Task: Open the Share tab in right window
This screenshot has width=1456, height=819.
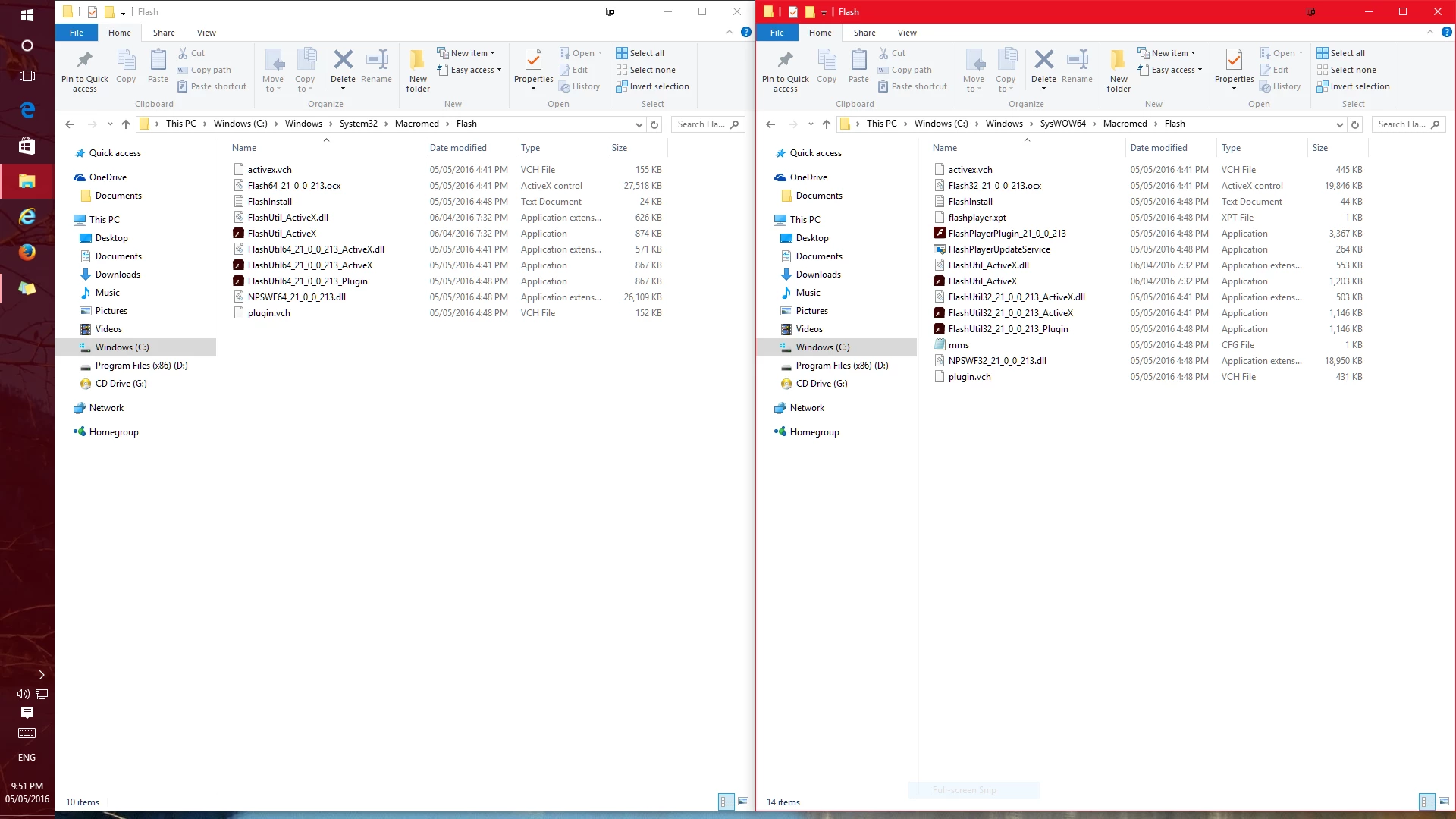Action: pyautogui.click(x=864, y=33)
